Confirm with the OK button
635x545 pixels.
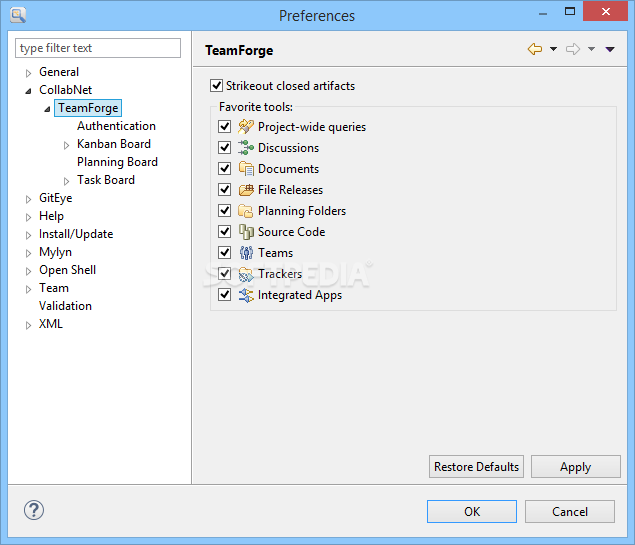point(472,511)
